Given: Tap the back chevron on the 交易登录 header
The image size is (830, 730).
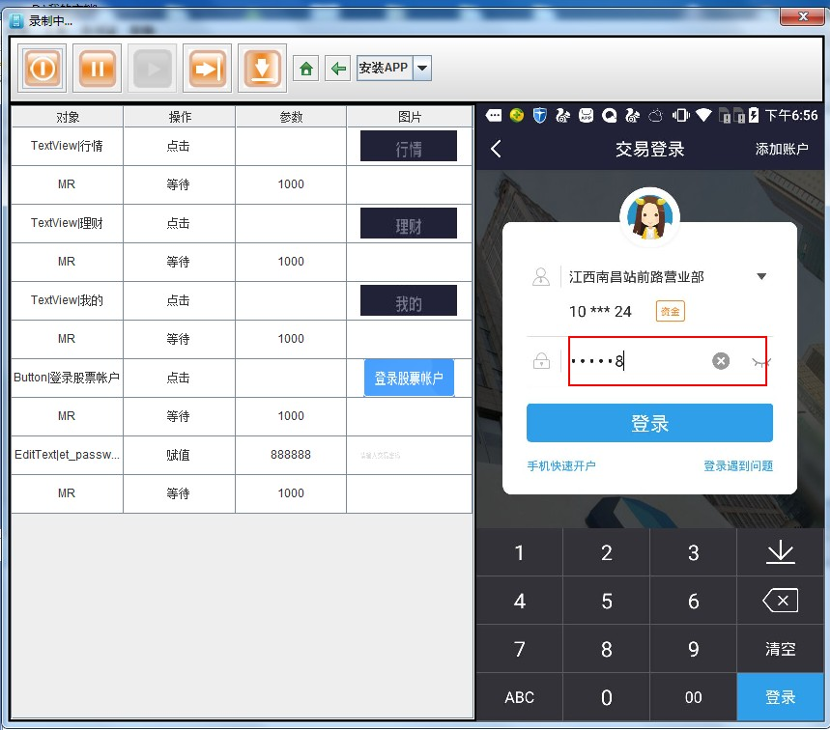Looking at the screenshot, I should tap(496, 147).
